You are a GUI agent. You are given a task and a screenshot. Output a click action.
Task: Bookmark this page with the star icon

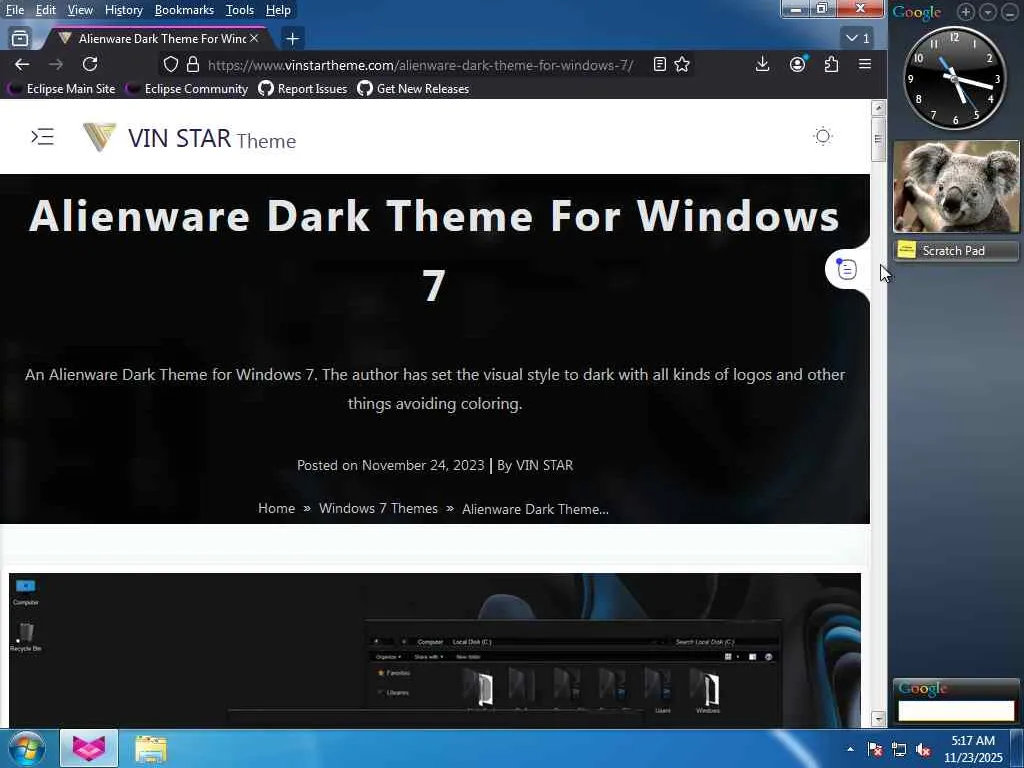pyautogui.click(x=682, y=64)
